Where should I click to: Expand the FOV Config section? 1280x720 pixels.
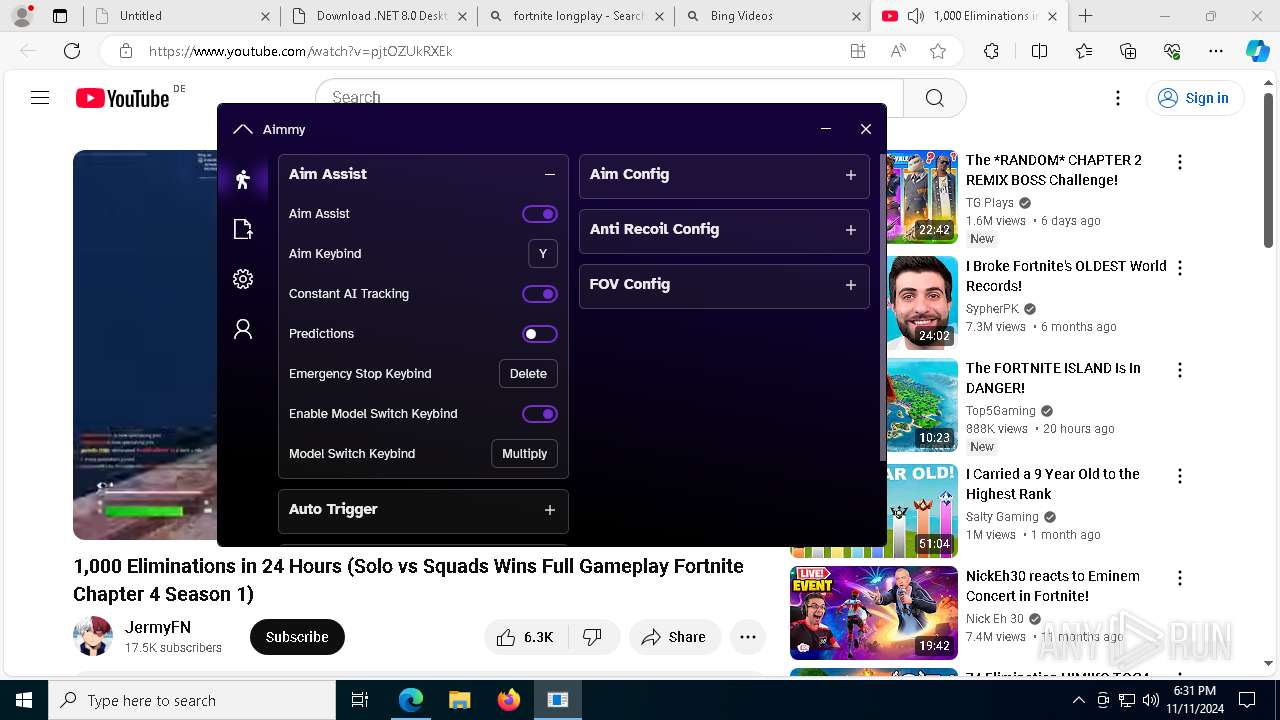click(x=851, y=285)
